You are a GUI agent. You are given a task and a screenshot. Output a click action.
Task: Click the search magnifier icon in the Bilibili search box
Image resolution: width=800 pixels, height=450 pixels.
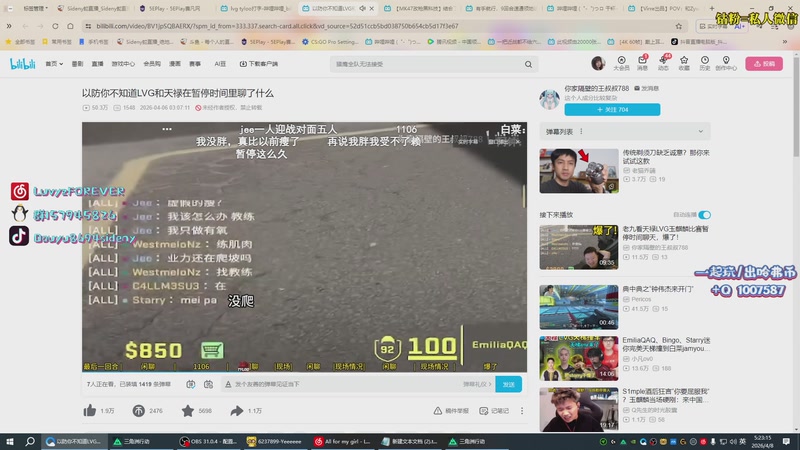[x=529, y=64]
